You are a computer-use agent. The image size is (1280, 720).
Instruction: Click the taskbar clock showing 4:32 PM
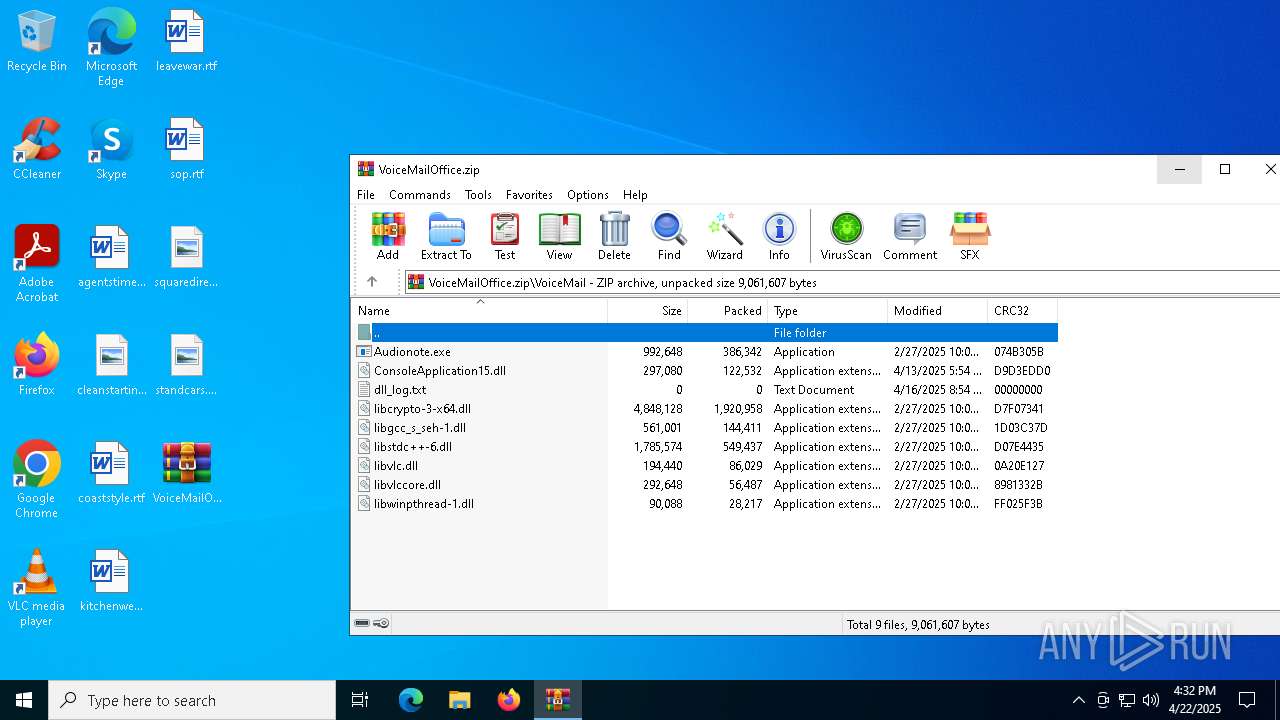coord(1195,700)
